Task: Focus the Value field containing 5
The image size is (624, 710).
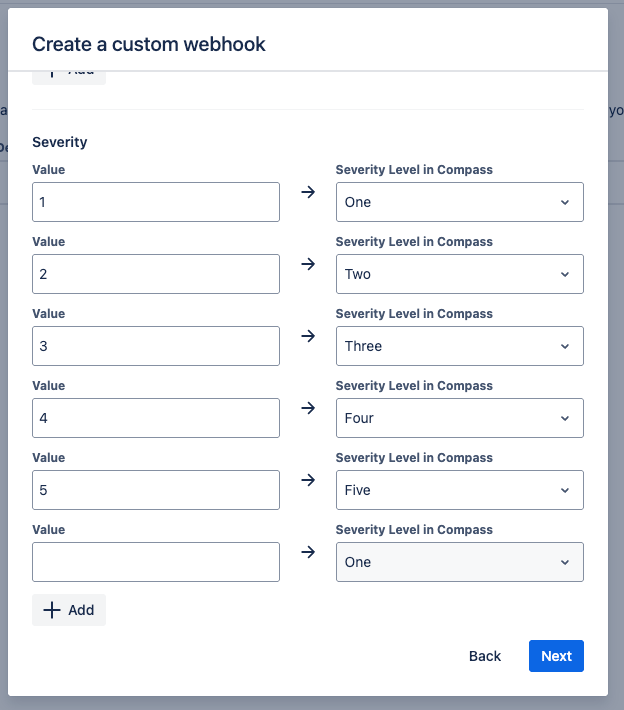Action: click(x=156, y=490)
